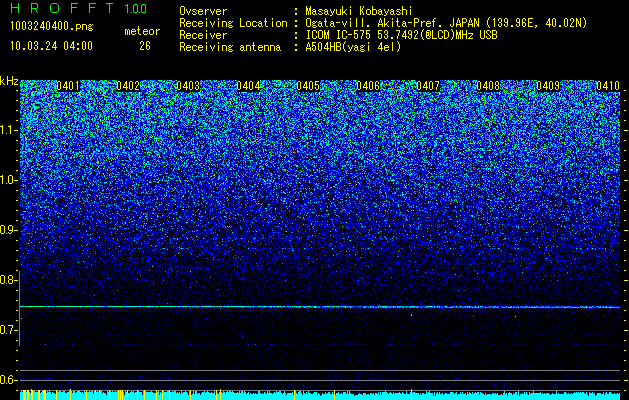The width and height of the screenshot is (629, 400).
Task: Select the ICOM IC-575 receiver description
Action: [x=401, y=35]
